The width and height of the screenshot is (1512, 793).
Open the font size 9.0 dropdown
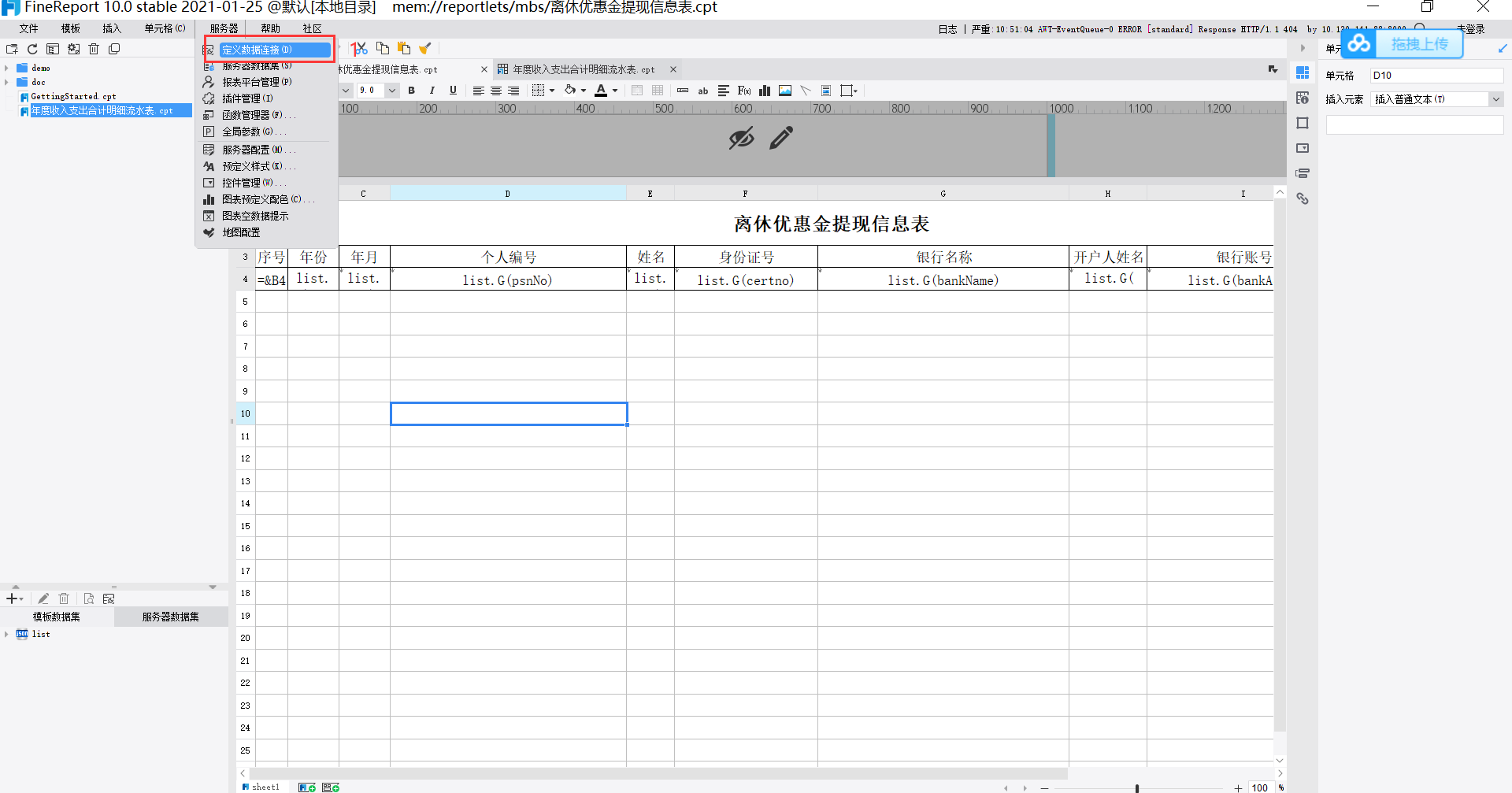coord(391,91)
